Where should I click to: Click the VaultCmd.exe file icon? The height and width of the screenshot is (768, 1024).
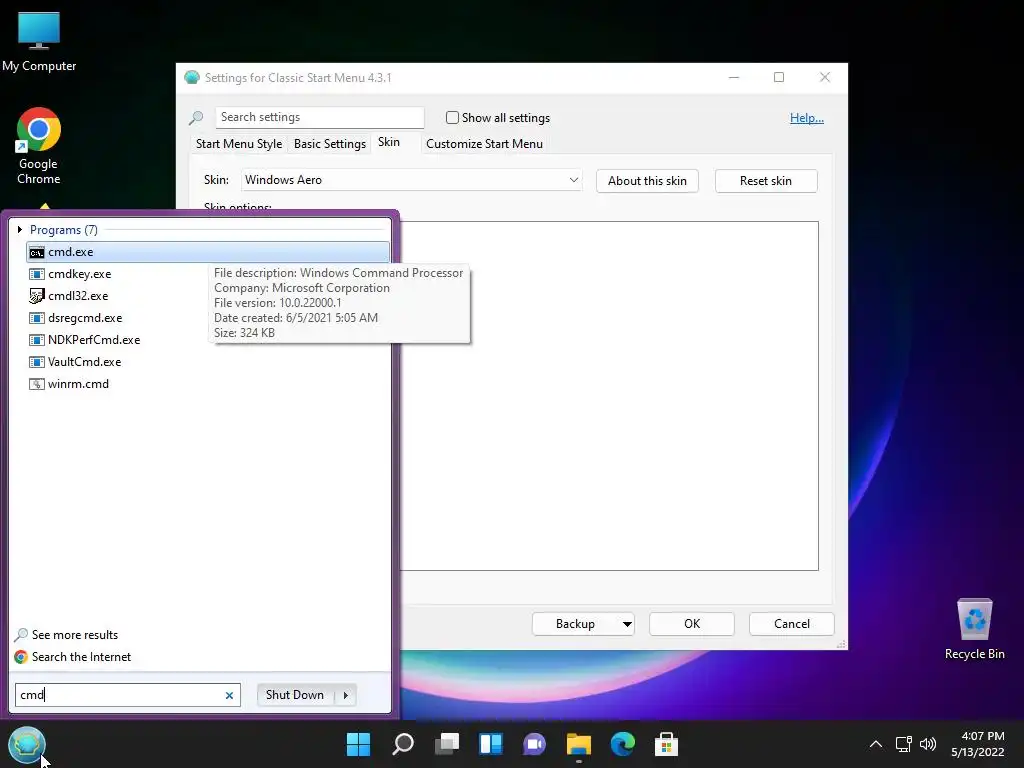tap(37, 362)
